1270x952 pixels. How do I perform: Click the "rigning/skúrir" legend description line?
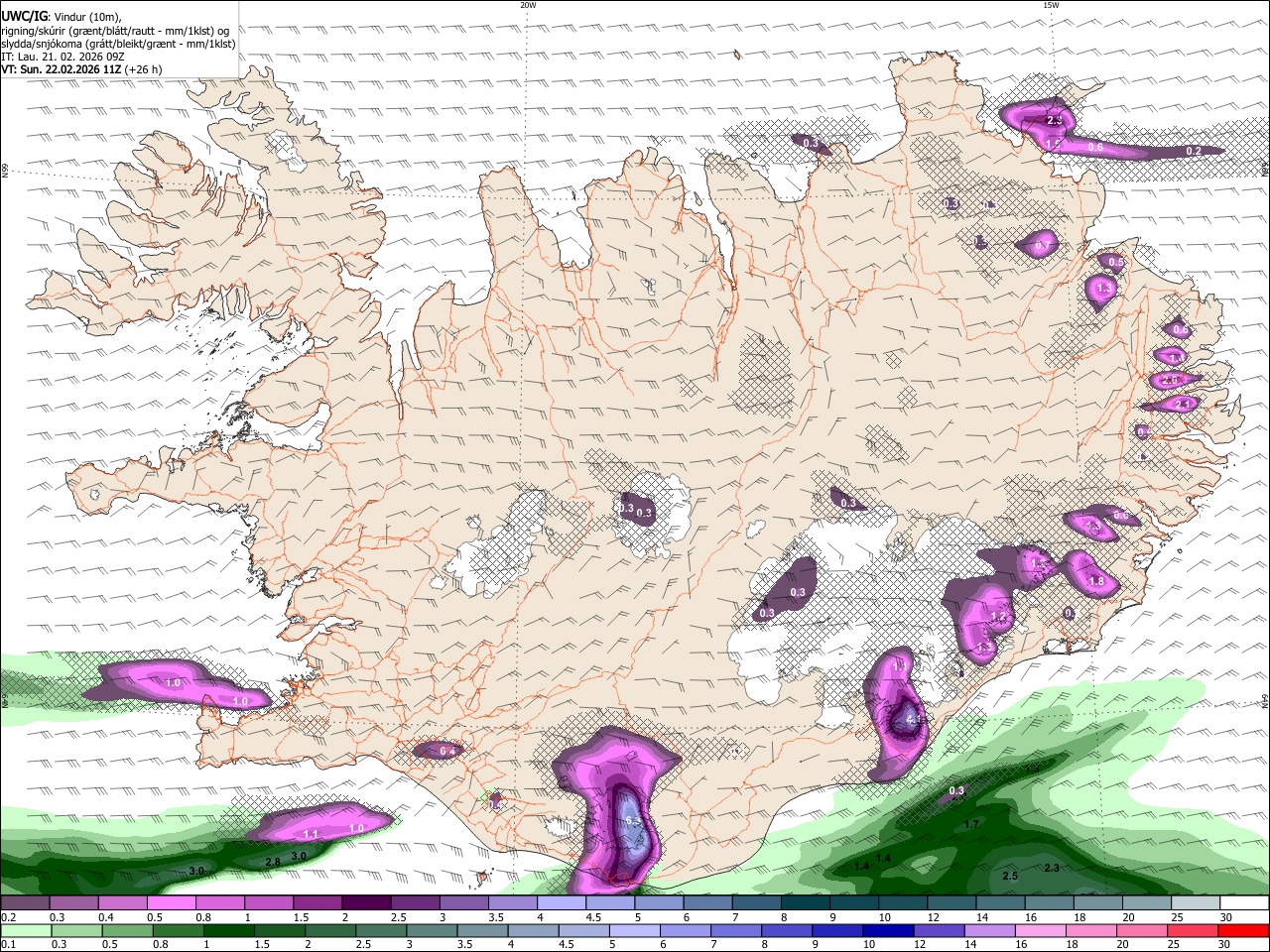115,30
